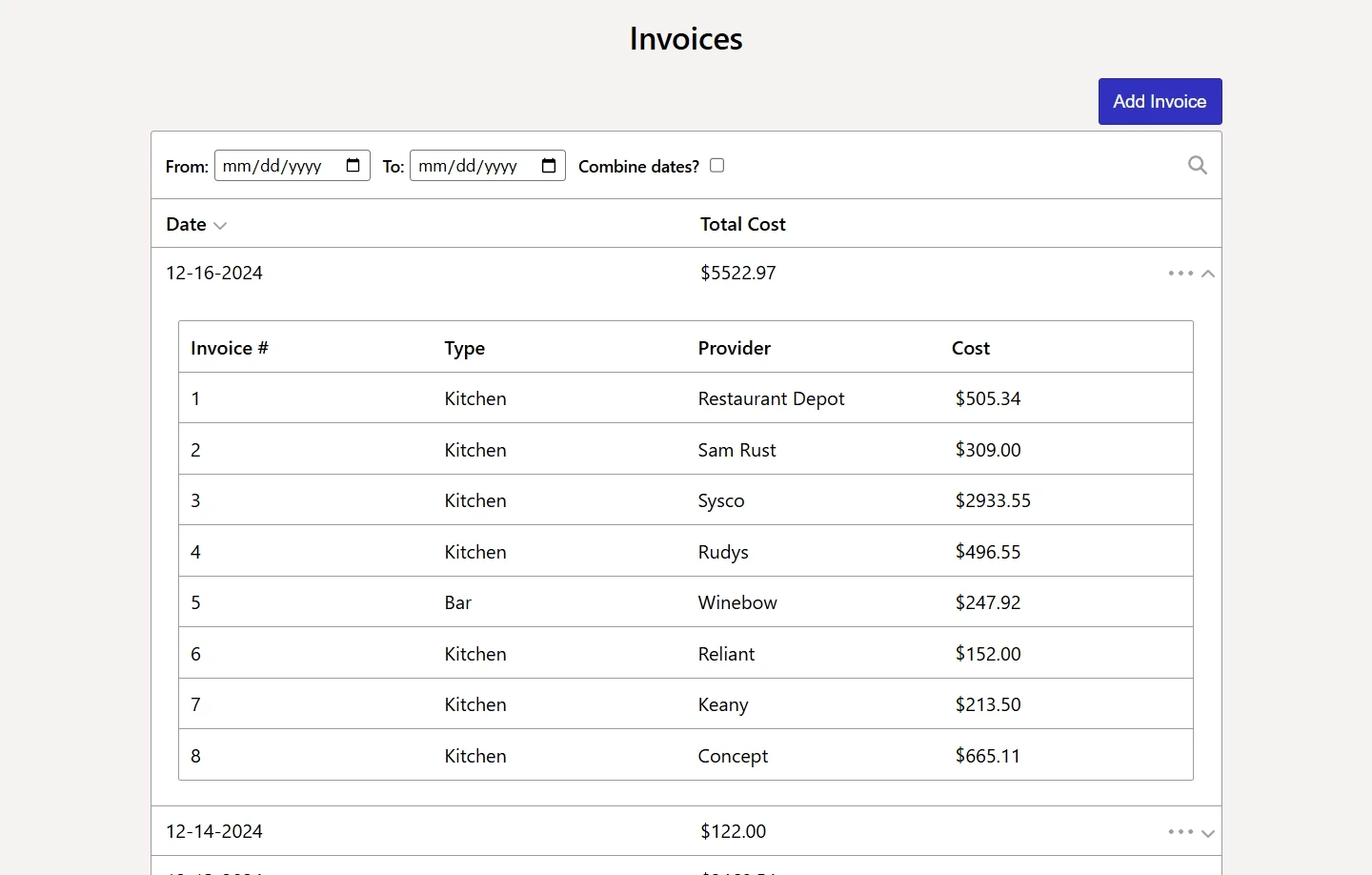Expand the 12-14-2024 invoice group
1372x875 pixels.
pos(1208,832)
